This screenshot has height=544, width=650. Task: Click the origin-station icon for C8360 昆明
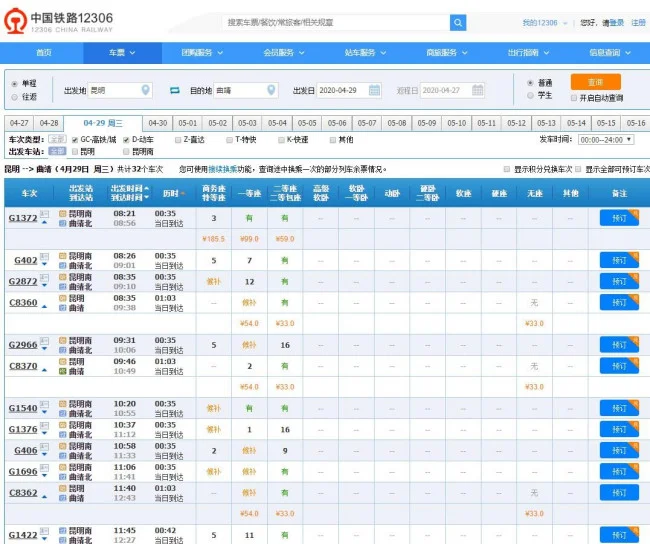point(63,298)
